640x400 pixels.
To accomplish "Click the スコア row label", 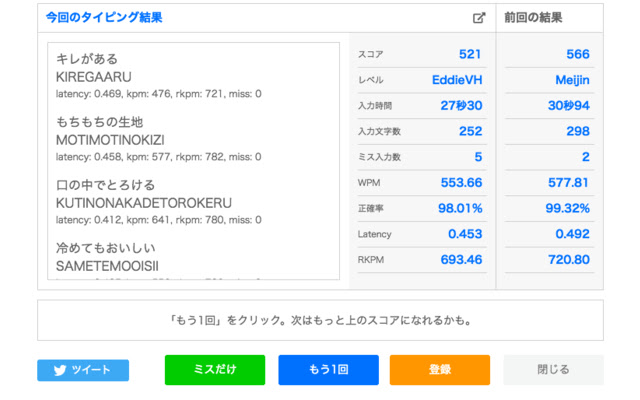I will coord(371,54).
